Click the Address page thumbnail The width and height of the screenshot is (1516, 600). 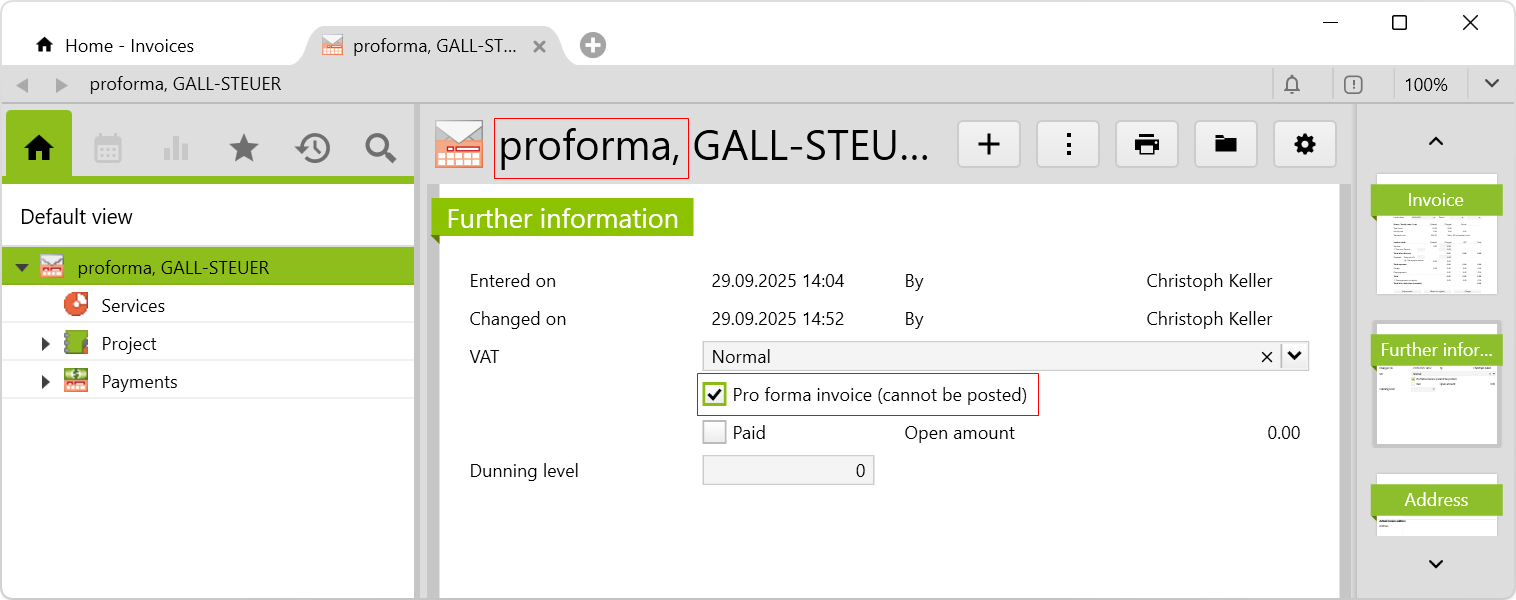point(1436,508)
